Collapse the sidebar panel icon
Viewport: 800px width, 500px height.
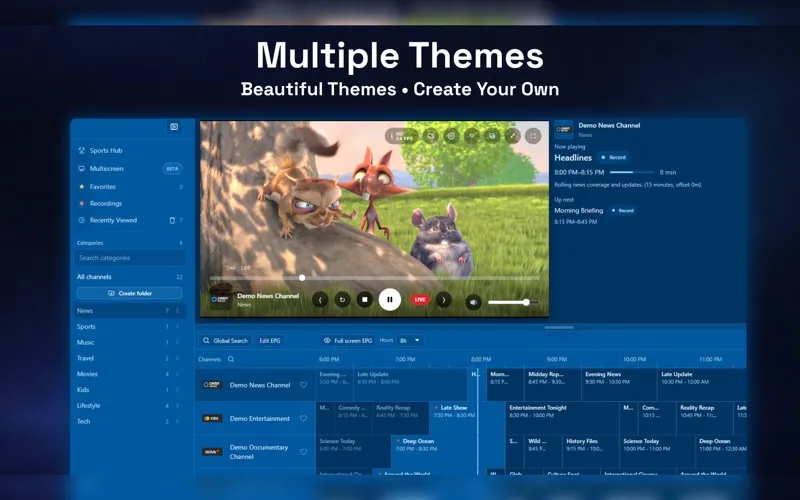(174, 127)
